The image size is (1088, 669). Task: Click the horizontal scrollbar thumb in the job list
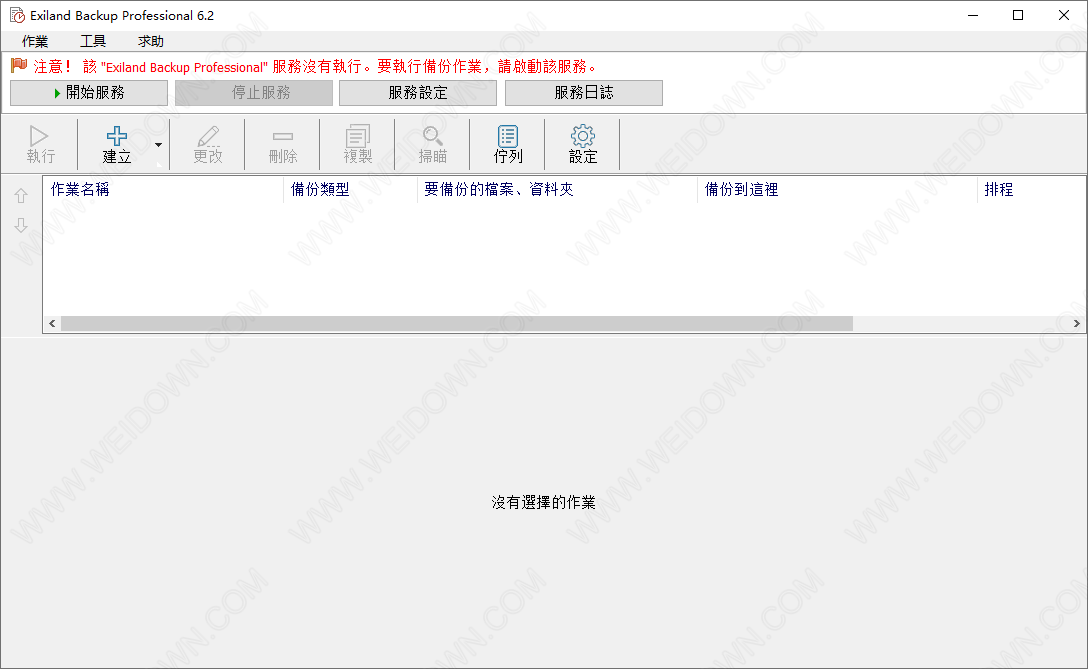[457, 323]
